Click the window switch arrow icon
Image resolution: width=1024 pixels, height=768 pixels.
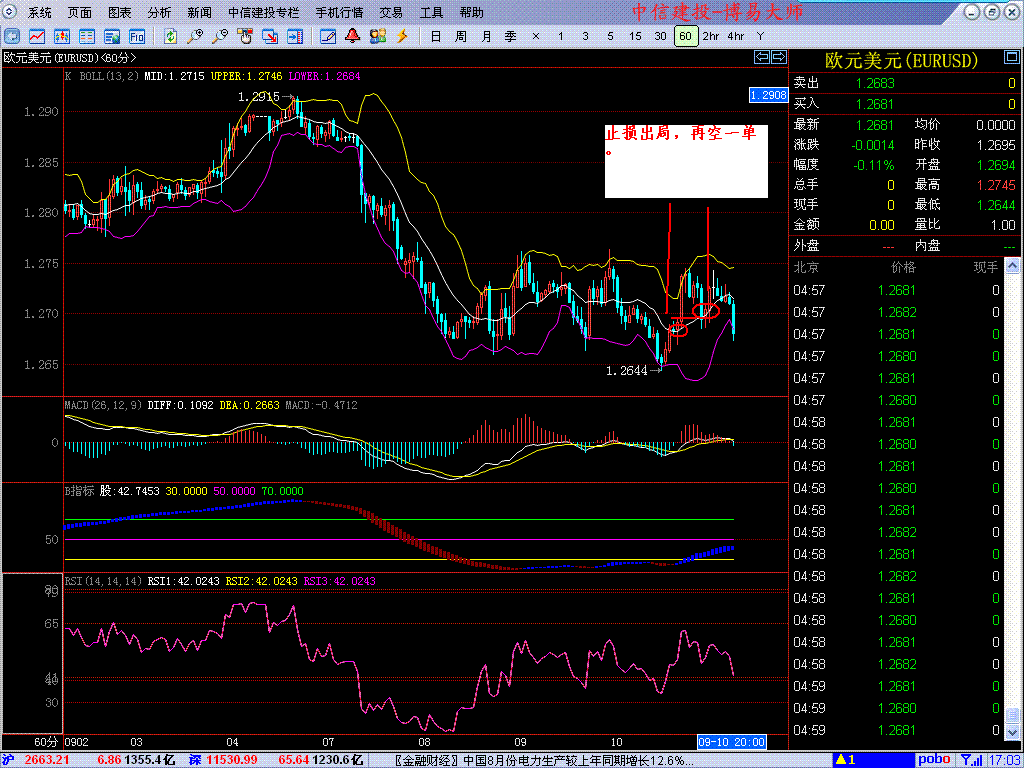click(270, 36)
